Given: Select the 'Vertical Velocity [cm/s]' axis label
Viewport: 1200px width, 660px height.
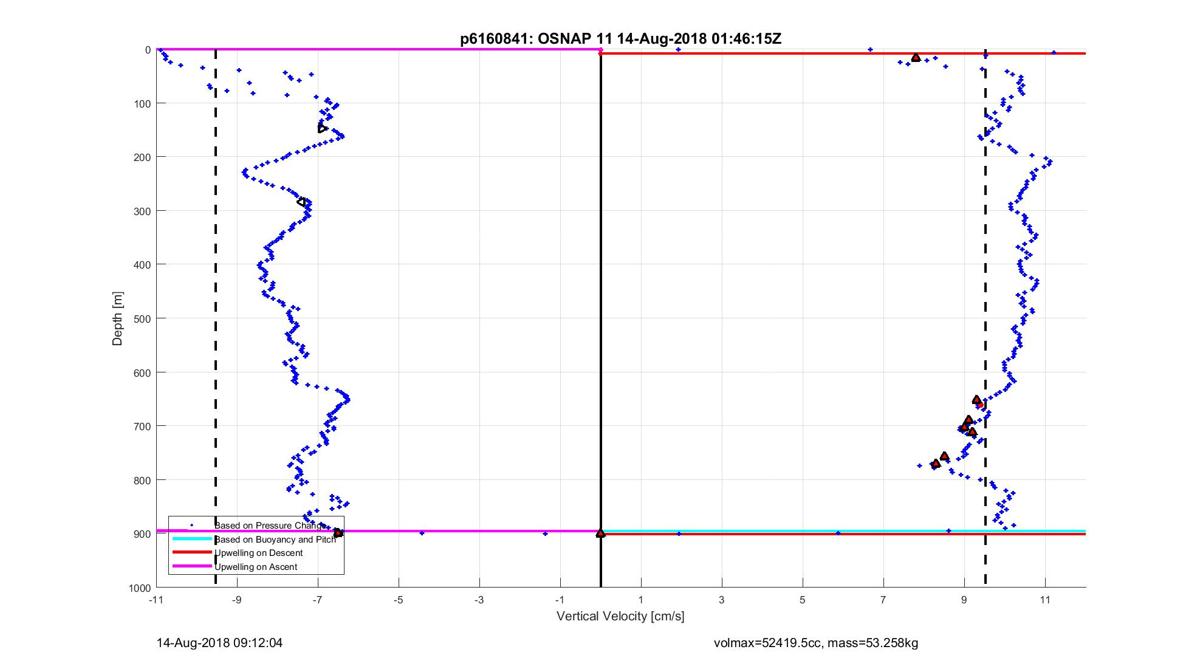Looking at the screenshot, I should click(x=620, y=616).
